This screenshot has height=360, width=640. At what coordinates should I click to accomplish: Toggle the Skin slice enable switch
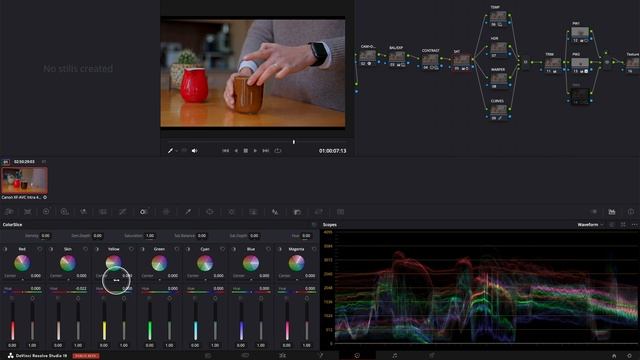coord(51,249)
